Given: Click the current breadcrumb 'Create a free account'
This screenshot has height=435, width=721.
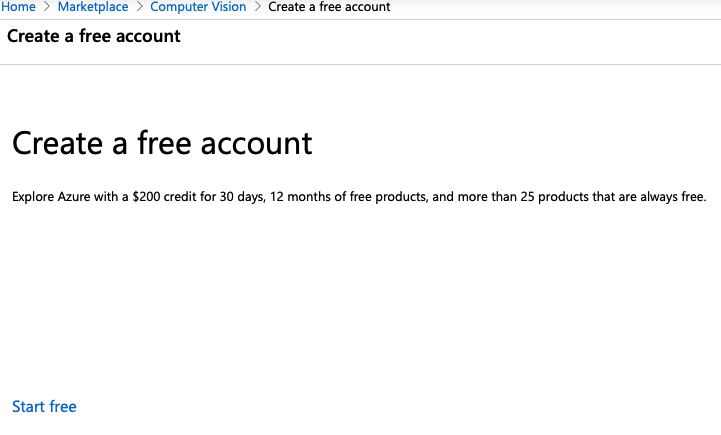Looking at the screenshot, I should pyautogui.click(x=329, y=7).
